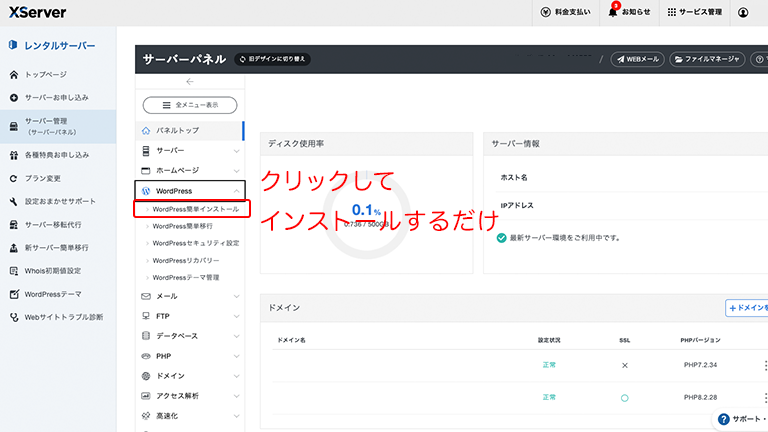Click the stethoscope icon beside Webサイトトラブル診断
The width and height of the screenshot is (768, 432).
coord(14,317)
